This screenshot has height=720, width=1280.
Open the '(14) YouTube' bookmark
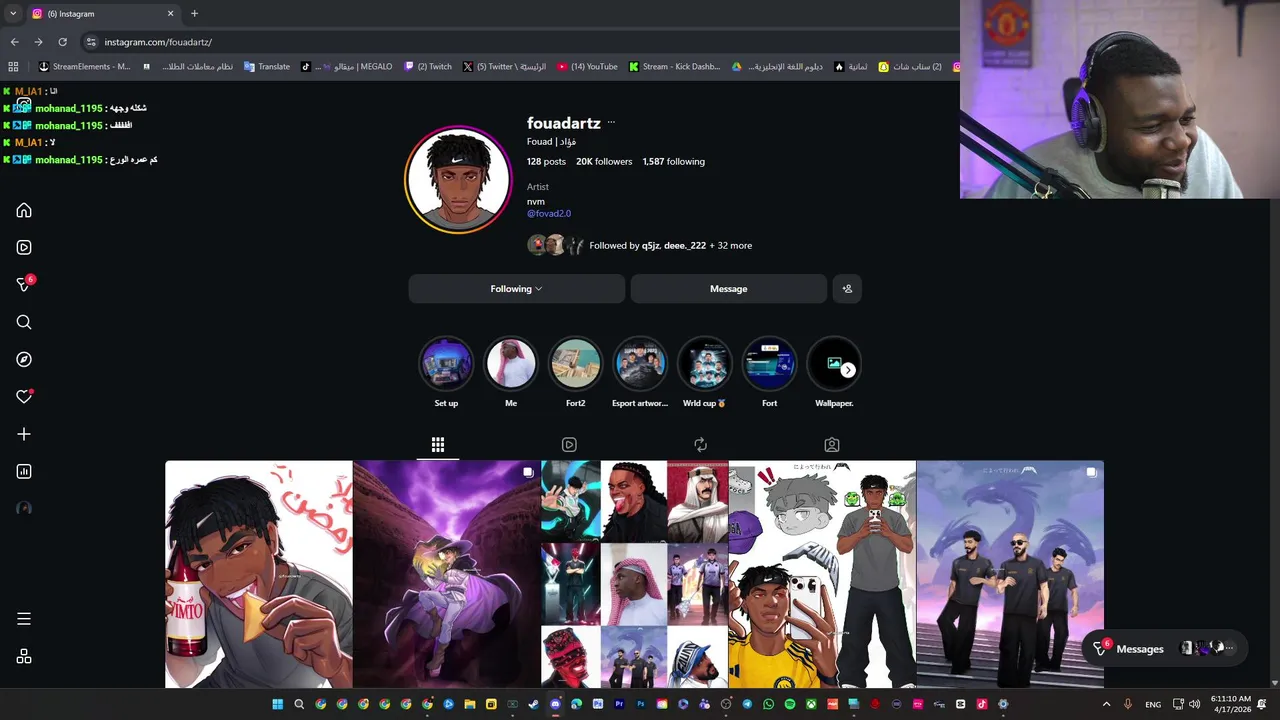[x=587, y=67]
